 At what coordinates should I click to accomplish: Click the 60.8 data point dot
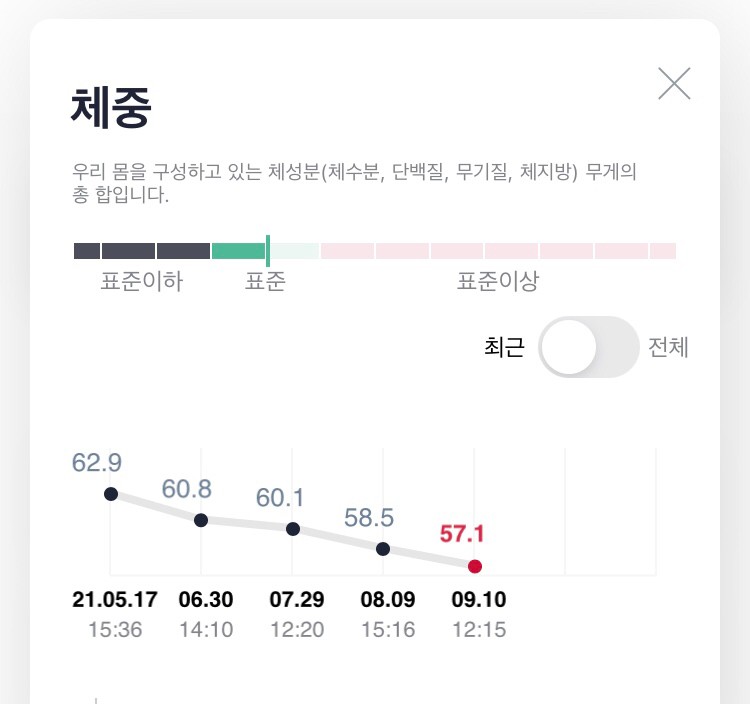tap(201, 520)
